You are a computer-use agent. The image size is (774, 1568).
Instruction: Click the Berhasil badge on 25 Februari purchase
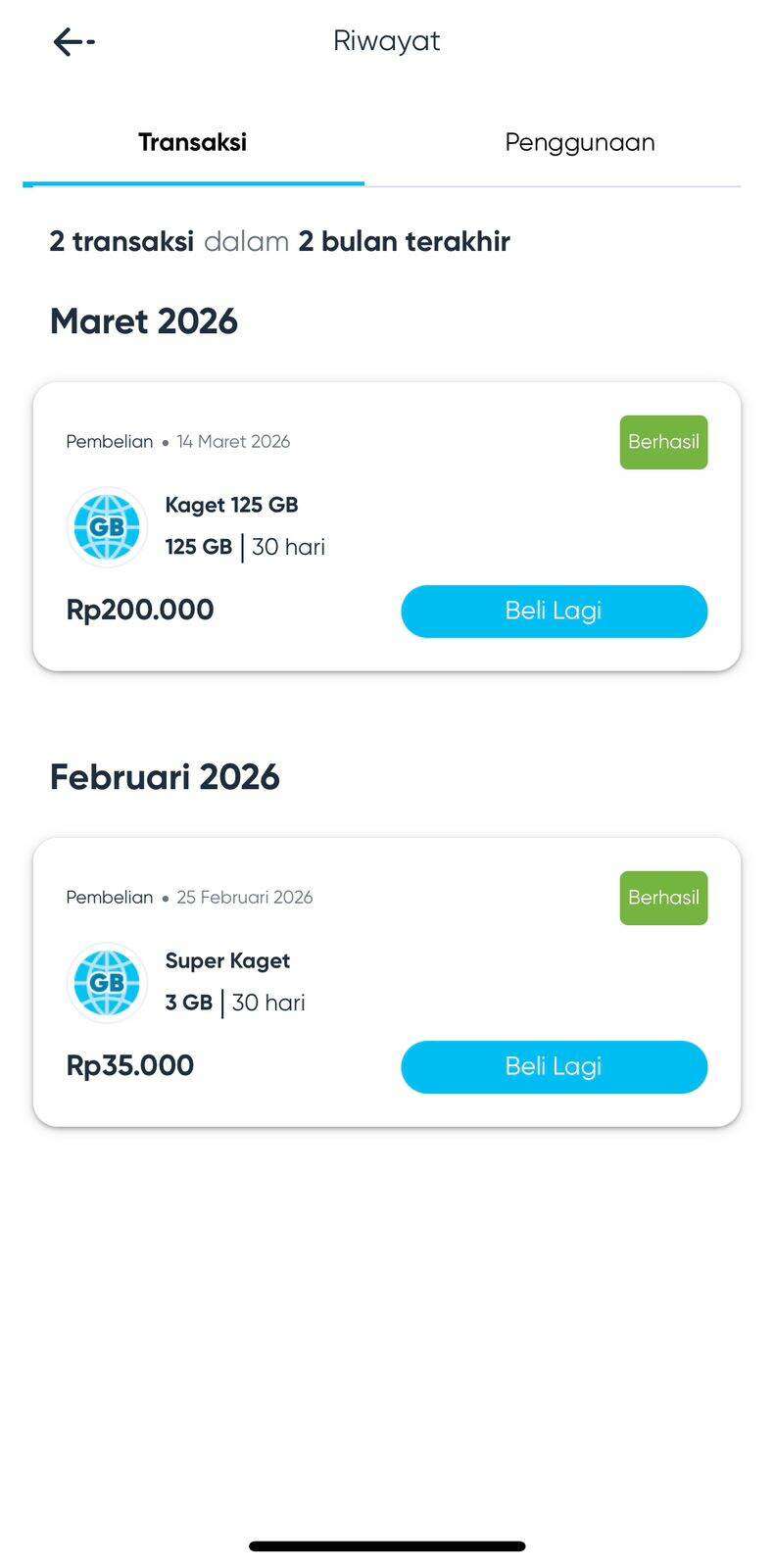pyautogui.click(x=663, y=898)
